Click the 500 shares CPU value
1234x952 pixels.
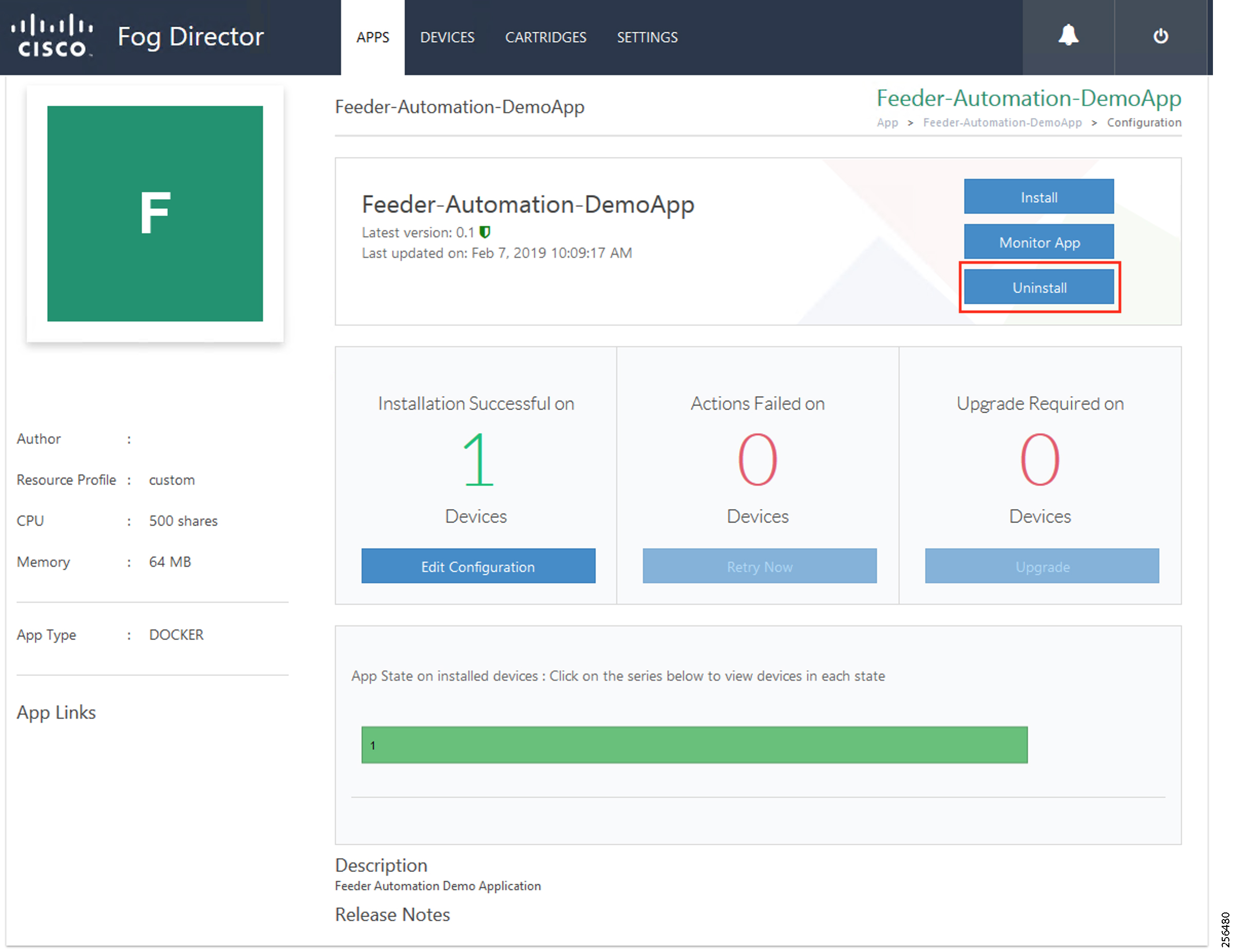tap(183, 520)
